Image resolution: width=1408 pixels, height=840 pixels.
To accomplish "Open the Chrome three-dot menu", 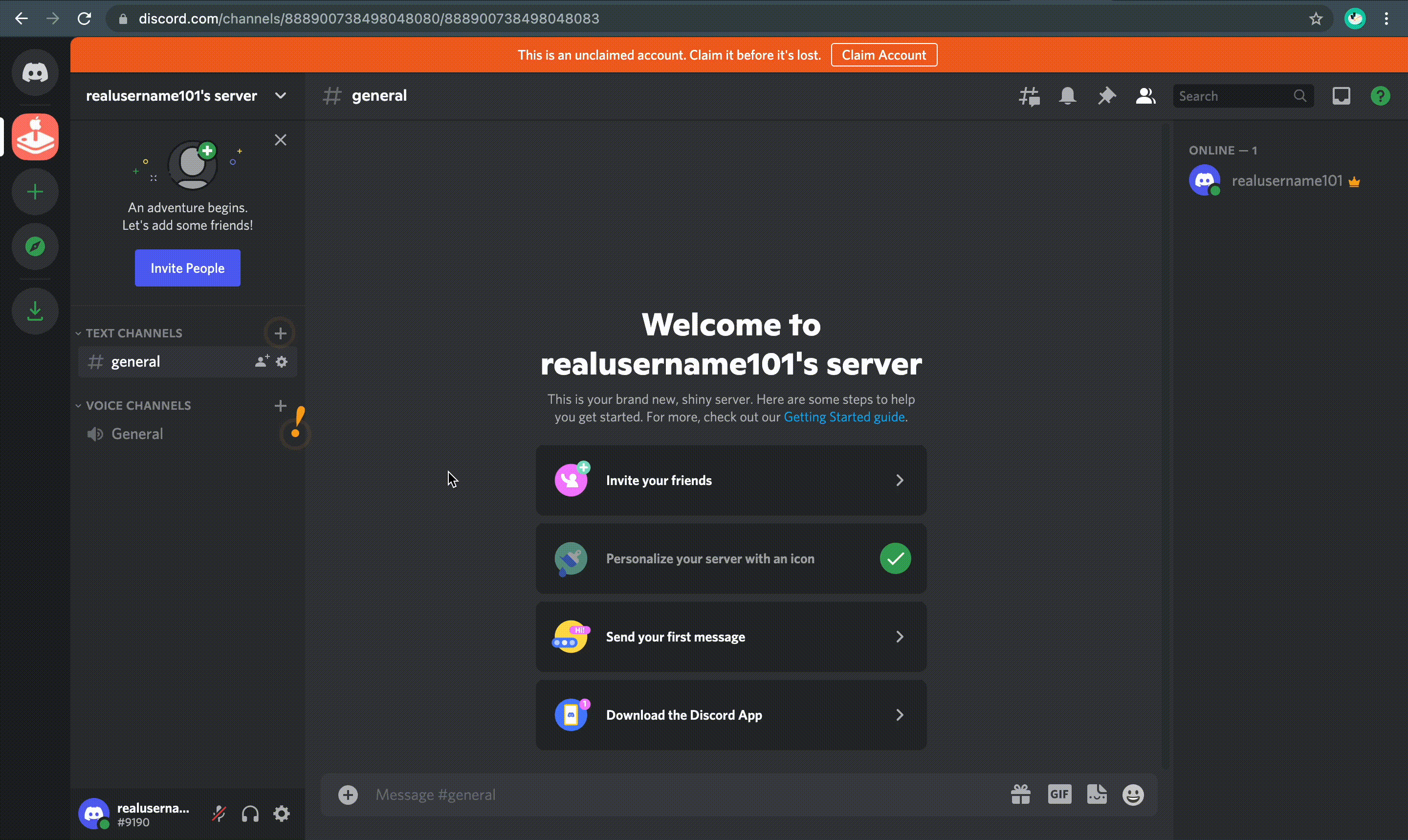I will coord(1386,19).
